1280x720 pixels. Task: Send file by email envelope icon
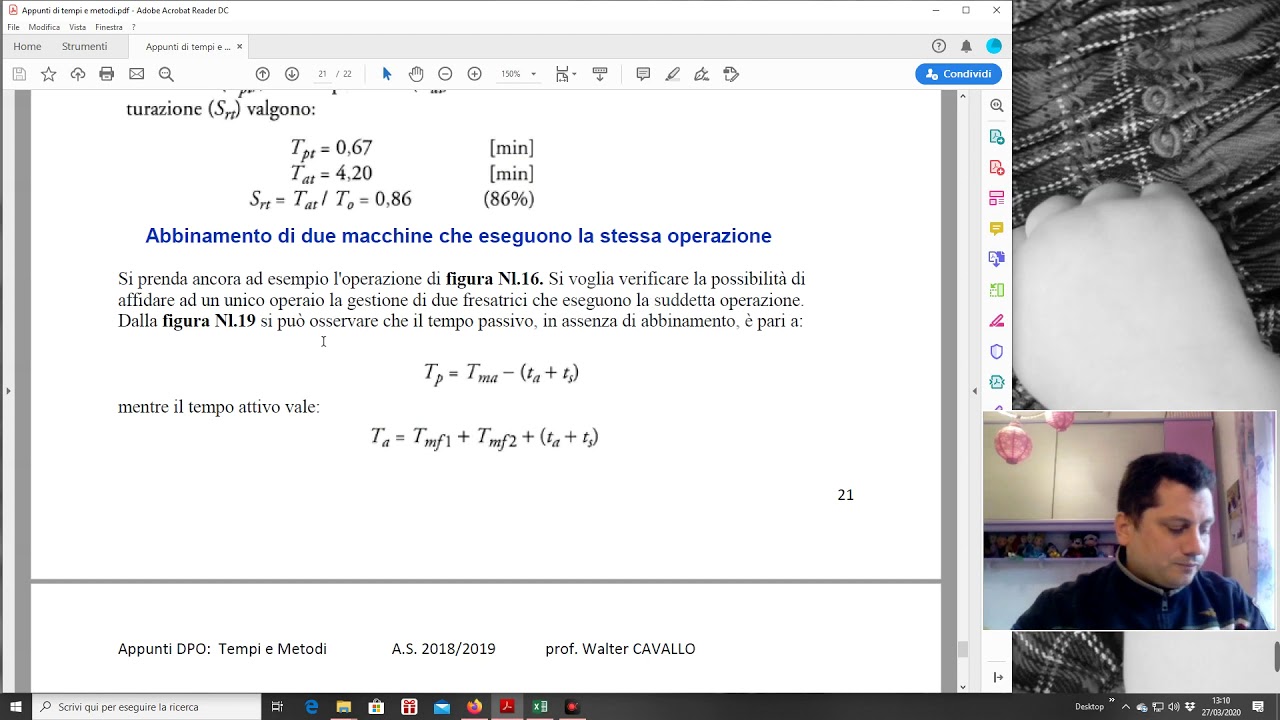pyautogui.click(x=137, y=74)
